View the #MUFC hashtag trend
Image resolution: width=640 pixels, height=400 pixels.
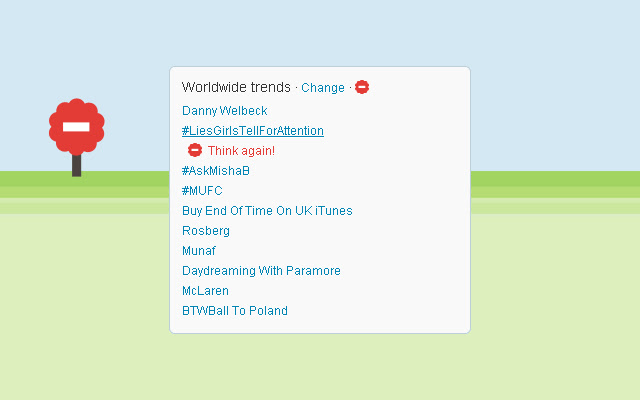point(202,191)
